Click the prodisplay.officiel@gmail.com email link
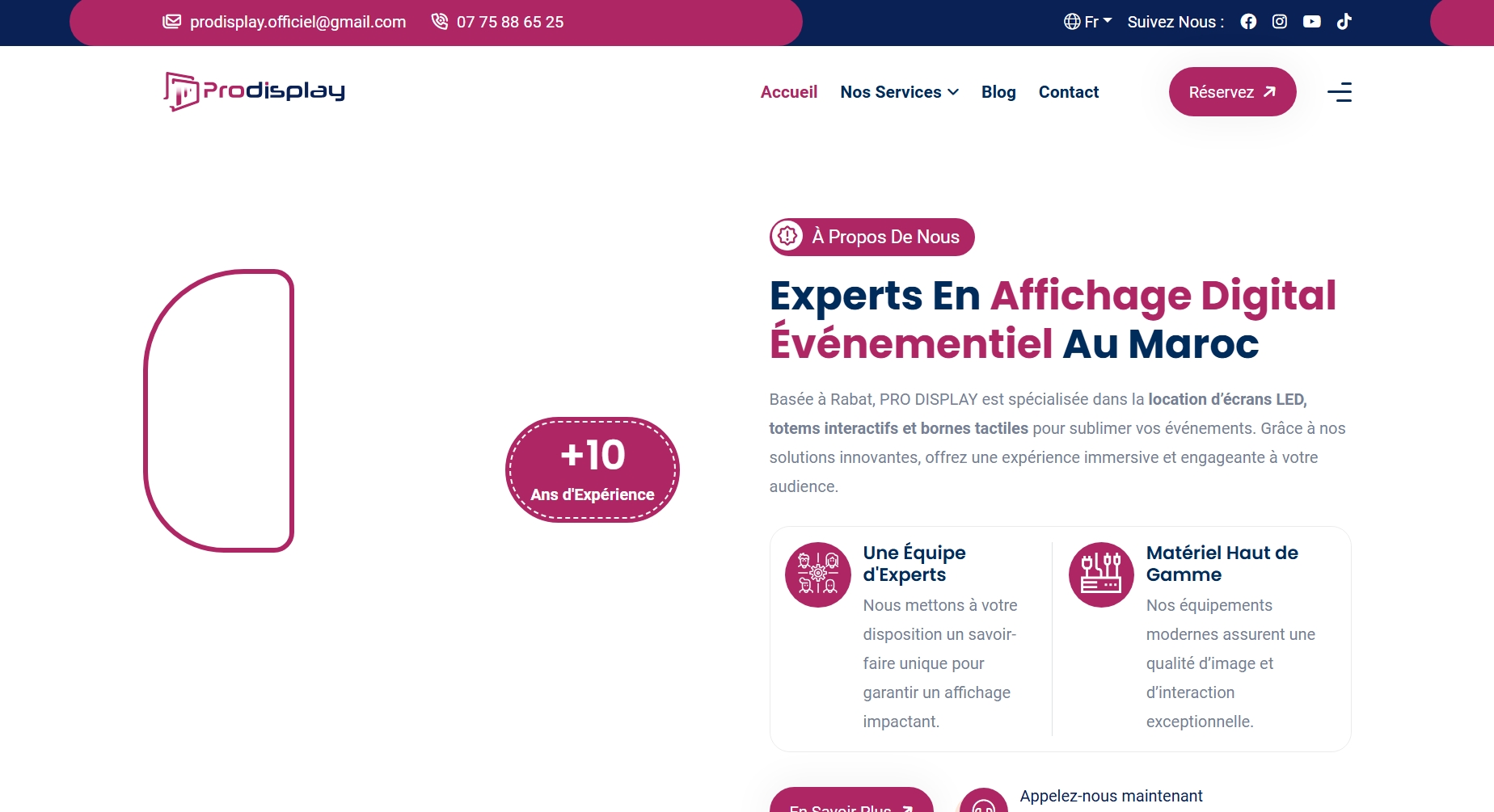Screen dimensions: 1494x812 [298, 22]
